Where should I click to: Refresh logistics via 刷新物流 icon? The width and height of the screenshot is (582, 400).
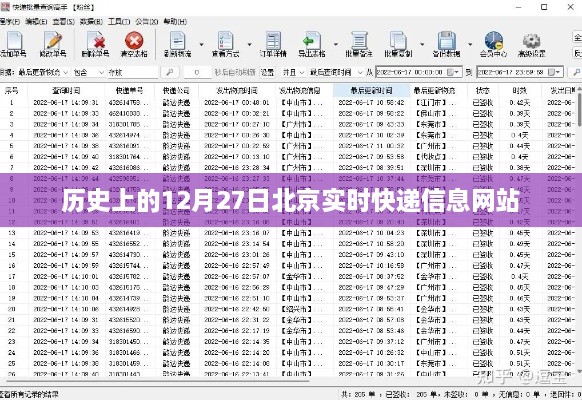(x=177, y=45)
